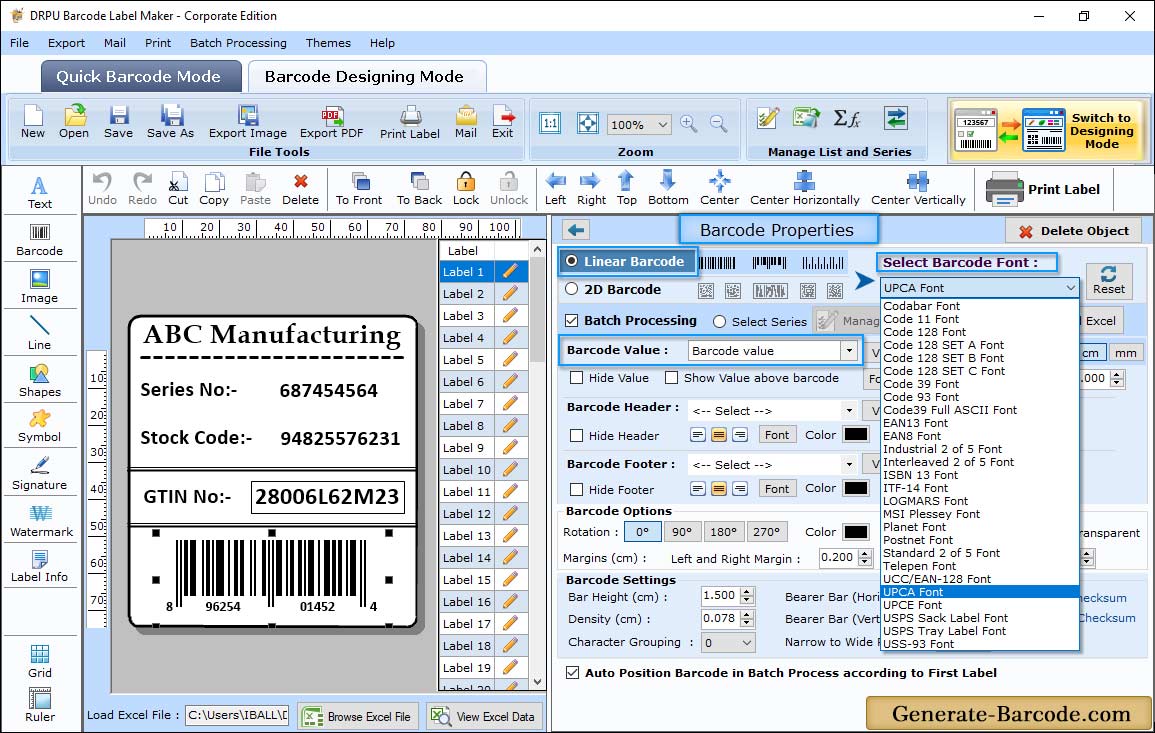This screenshot has width=1155, height=733.
Task: Click Browse Excel File button
Action: (x=358, y=716)
